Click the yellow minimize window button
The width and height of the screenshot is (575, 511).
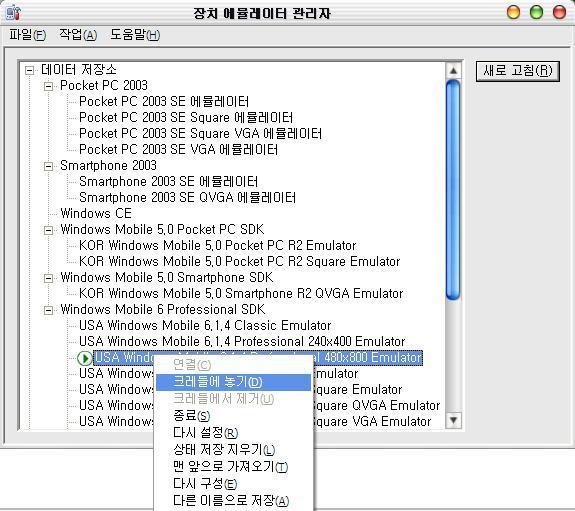(513, 12)
